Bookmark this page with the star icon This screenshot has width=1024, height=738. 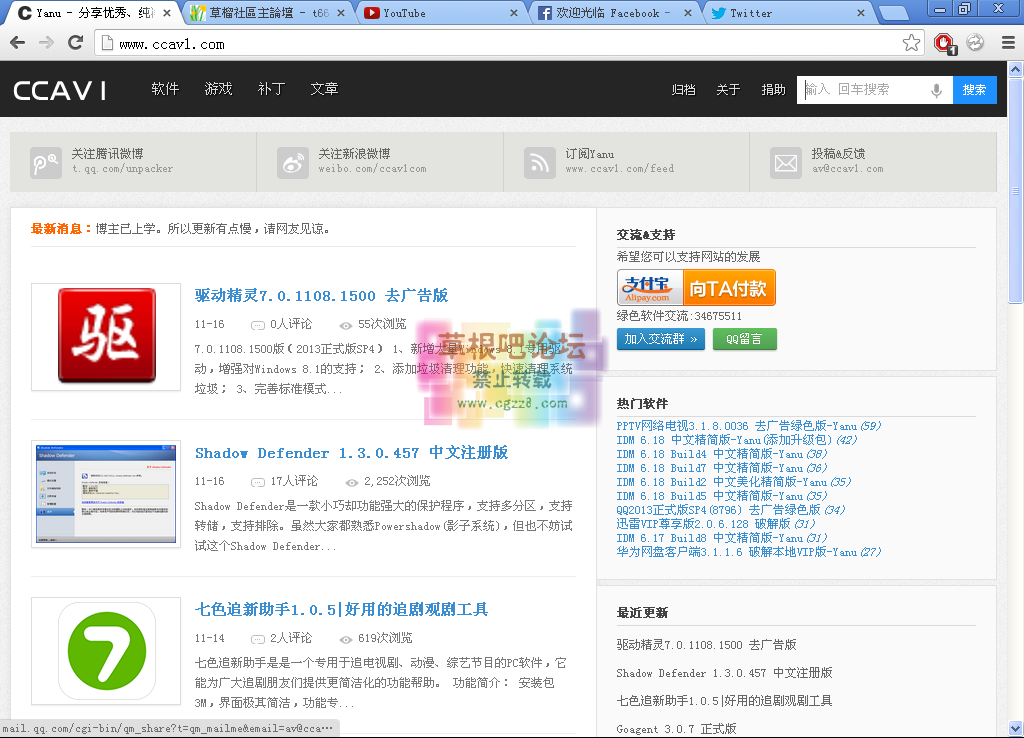click(x=911, y=43)
